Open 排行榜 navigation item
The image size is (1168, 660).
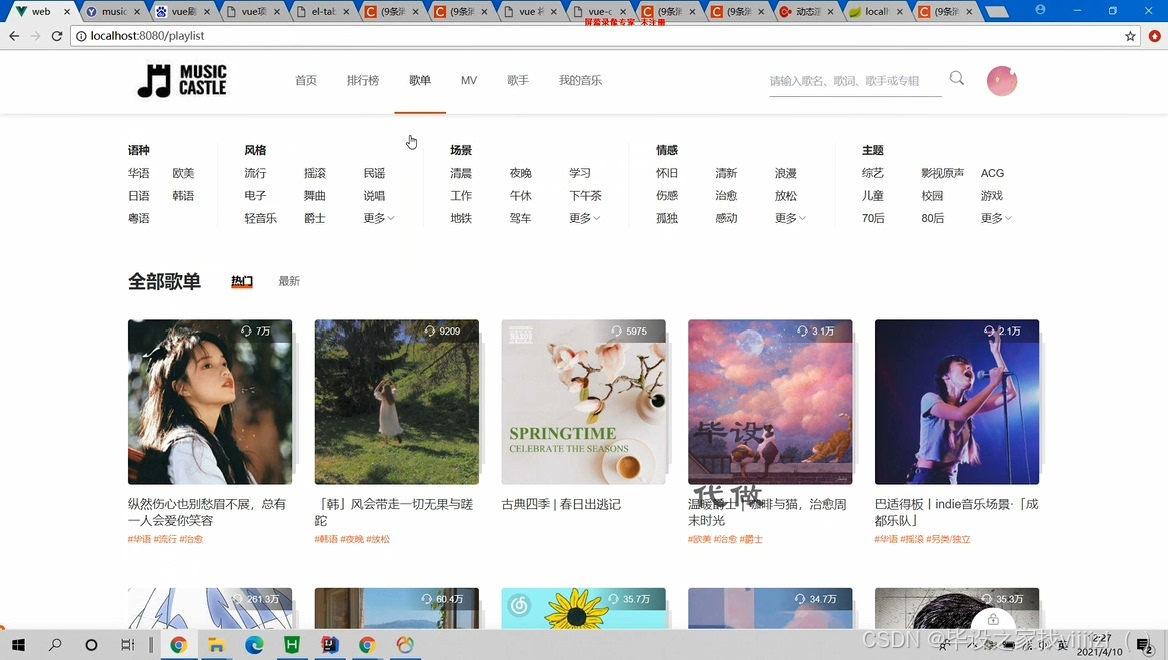coord(363,80)
